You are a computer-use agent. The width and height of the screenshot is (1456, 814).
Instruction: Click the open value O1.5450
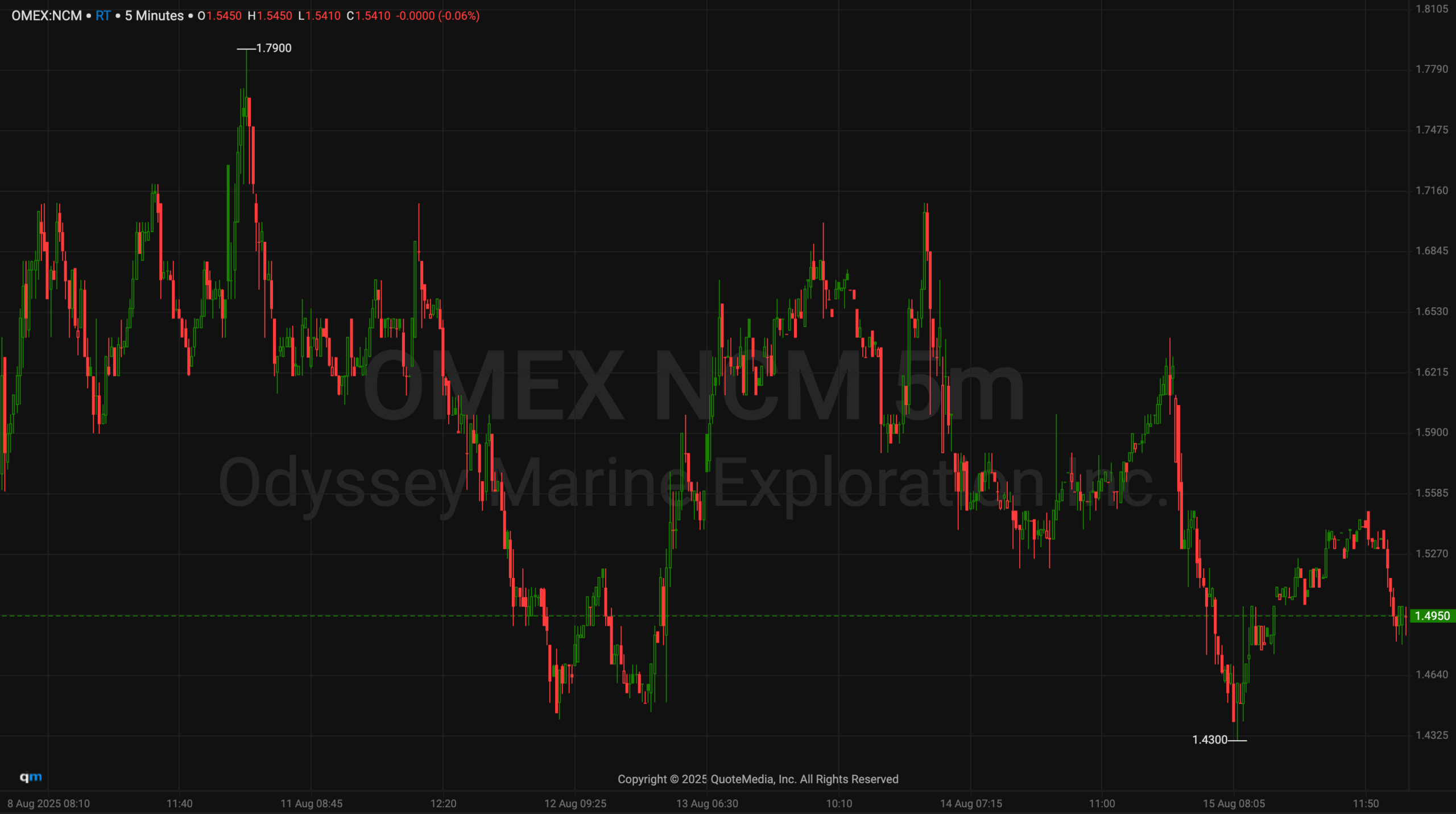pyautogui.click(x=220, y=16)
